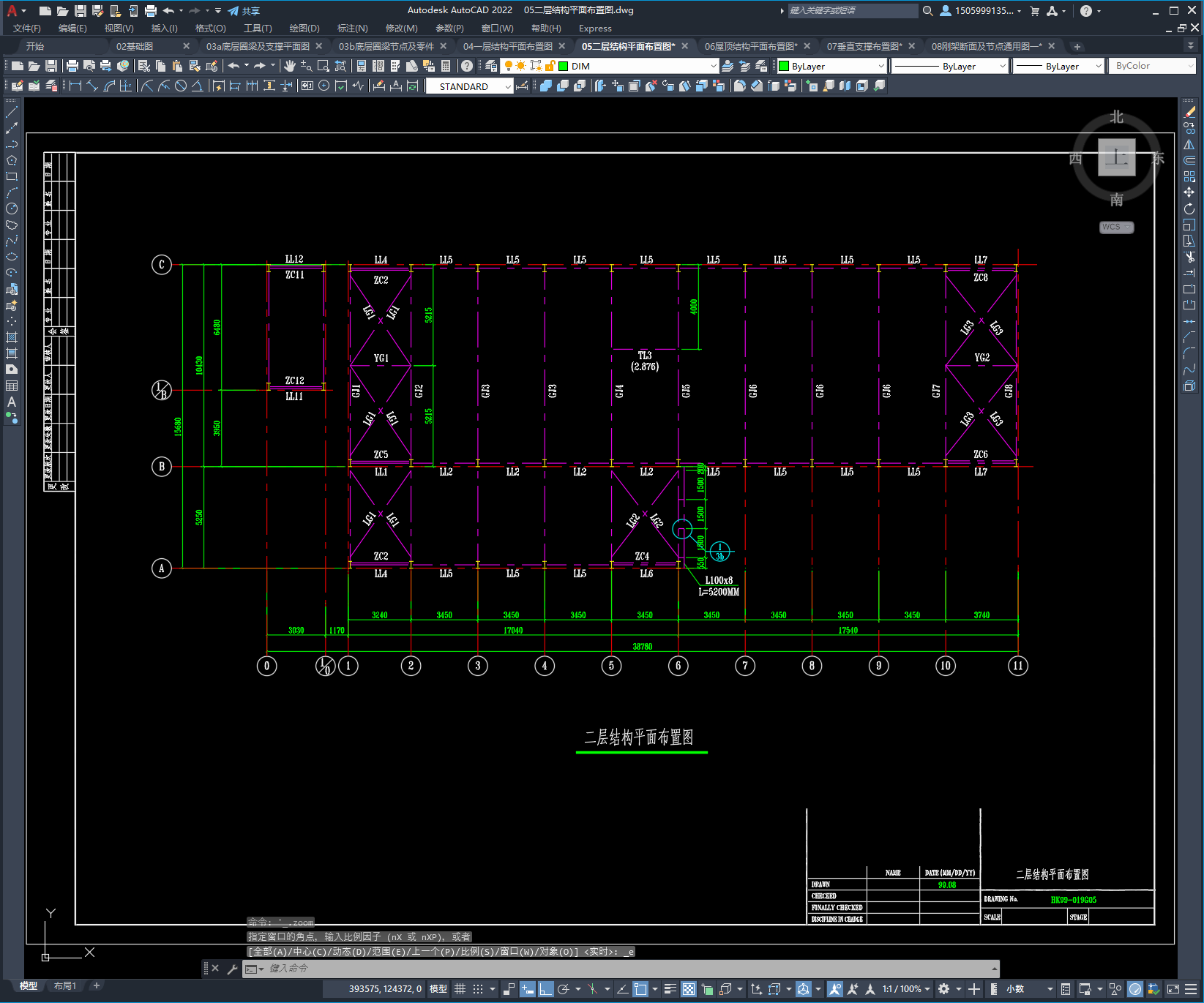Toggle snap mode in status bar
Image resolution: width=1204 pixels, height=1003 pixels.
478,989
